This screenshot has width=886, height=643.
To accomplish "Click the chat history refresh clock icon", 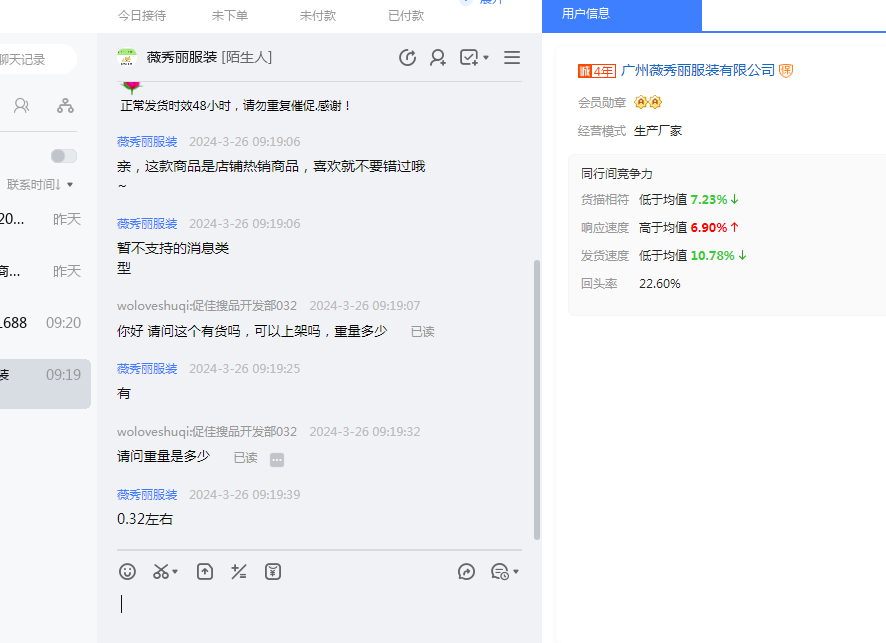I will coord(407,58).
